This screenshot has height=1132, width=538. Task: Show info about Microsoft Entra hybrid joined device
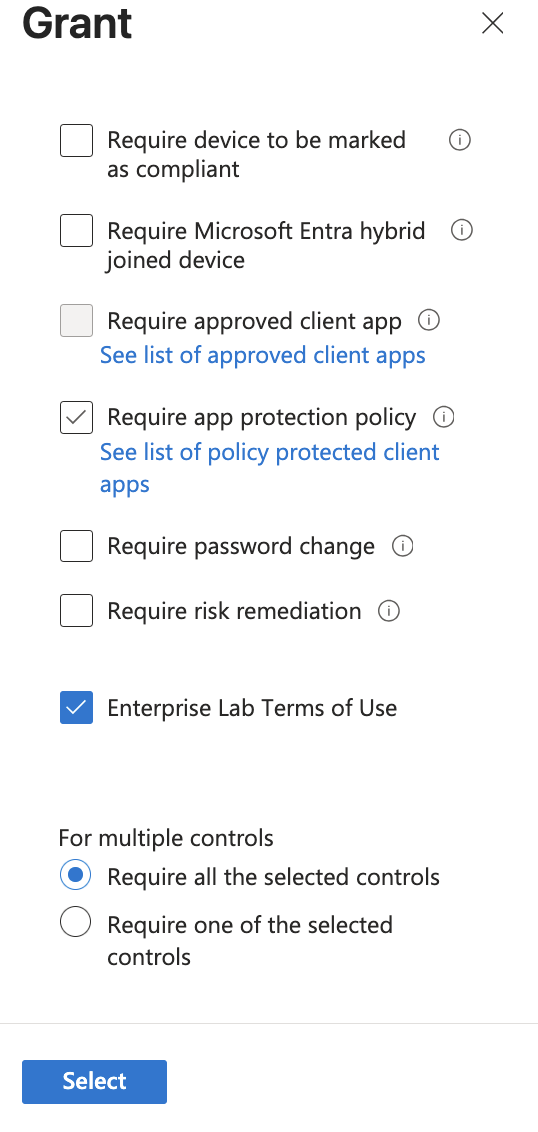[461, 230]
